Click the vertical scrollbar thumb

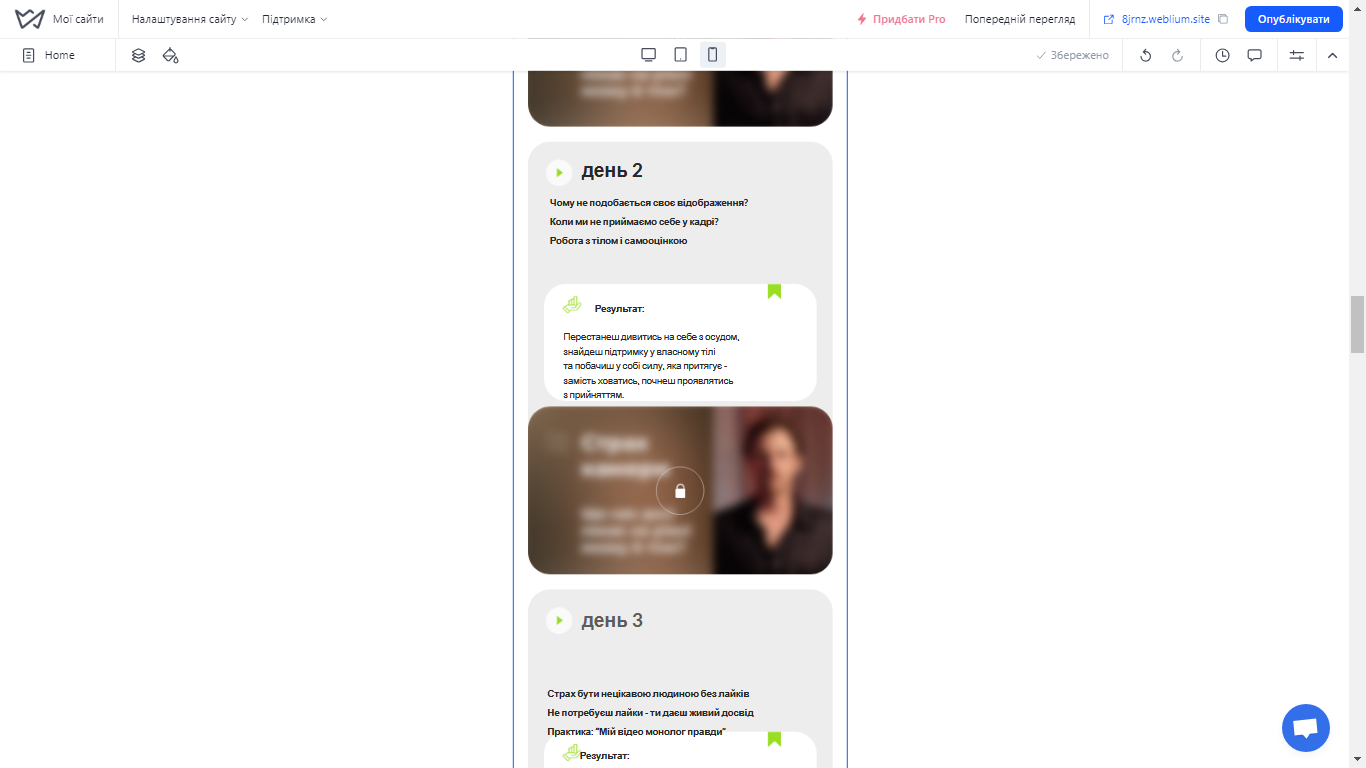click(1357, 324)
